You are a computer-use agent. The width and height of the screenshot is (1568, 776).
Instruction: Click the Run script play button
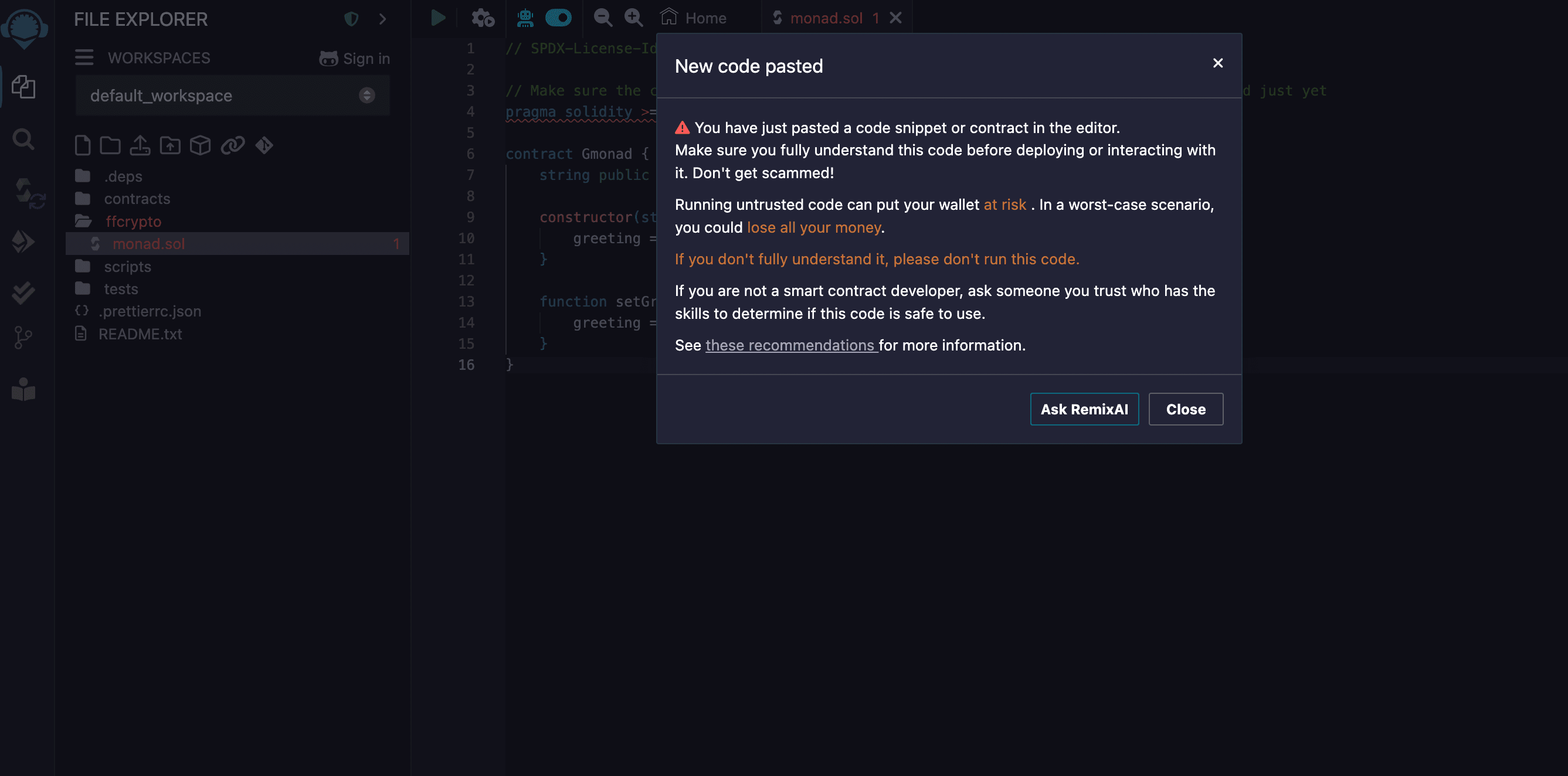(x=437, y=18)
